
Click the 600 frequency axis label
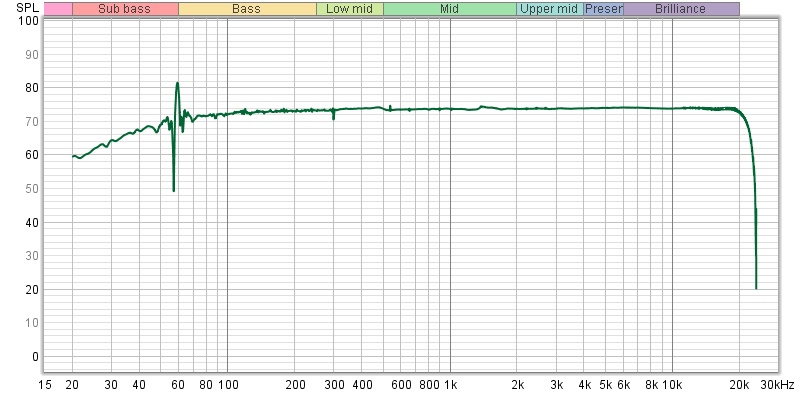pyautogui.click(x=401, y=385)
